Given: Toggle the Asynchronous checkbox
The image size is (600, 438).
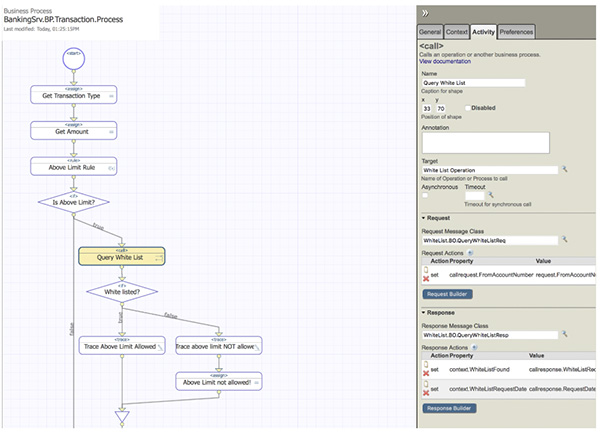Looking at the screenshot, I should coord(426,195).
